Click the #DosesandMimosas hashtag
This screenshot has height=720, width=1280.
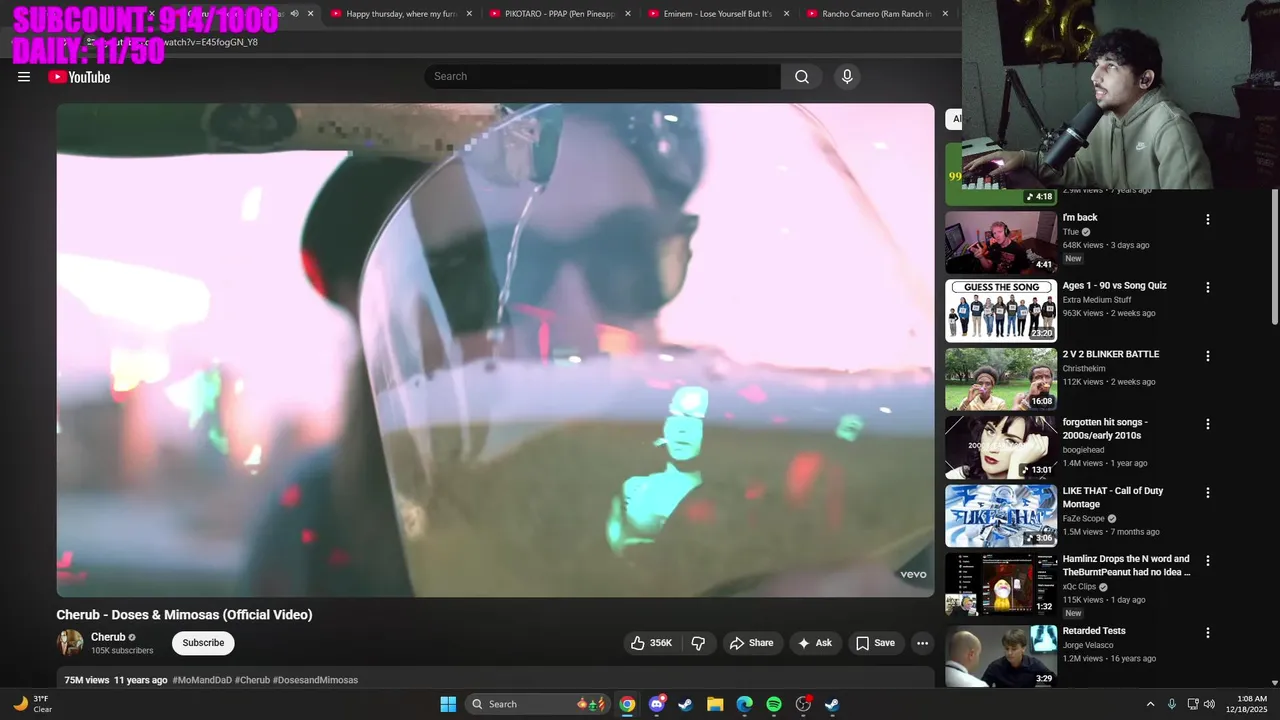click(x=315, y=680)
